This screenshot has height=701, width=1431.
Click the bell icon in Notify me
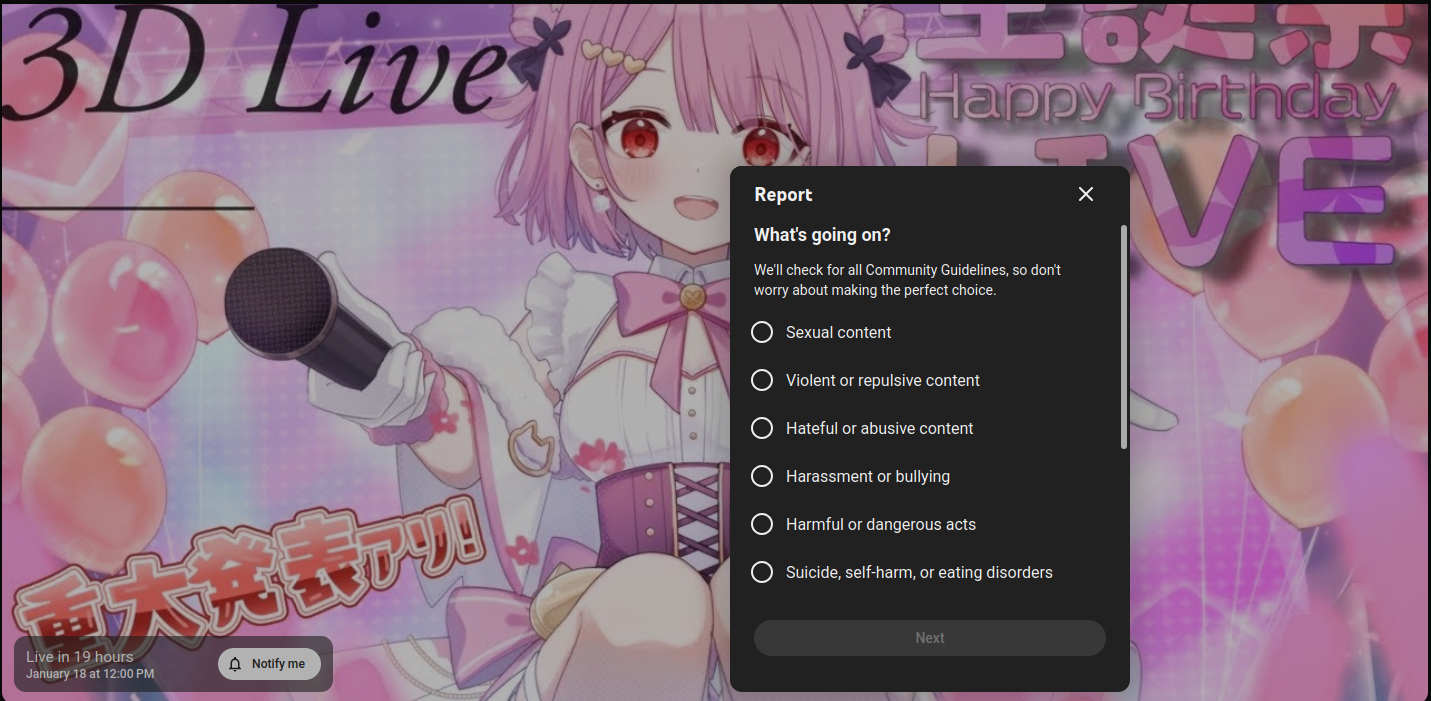tap(235, 664)
